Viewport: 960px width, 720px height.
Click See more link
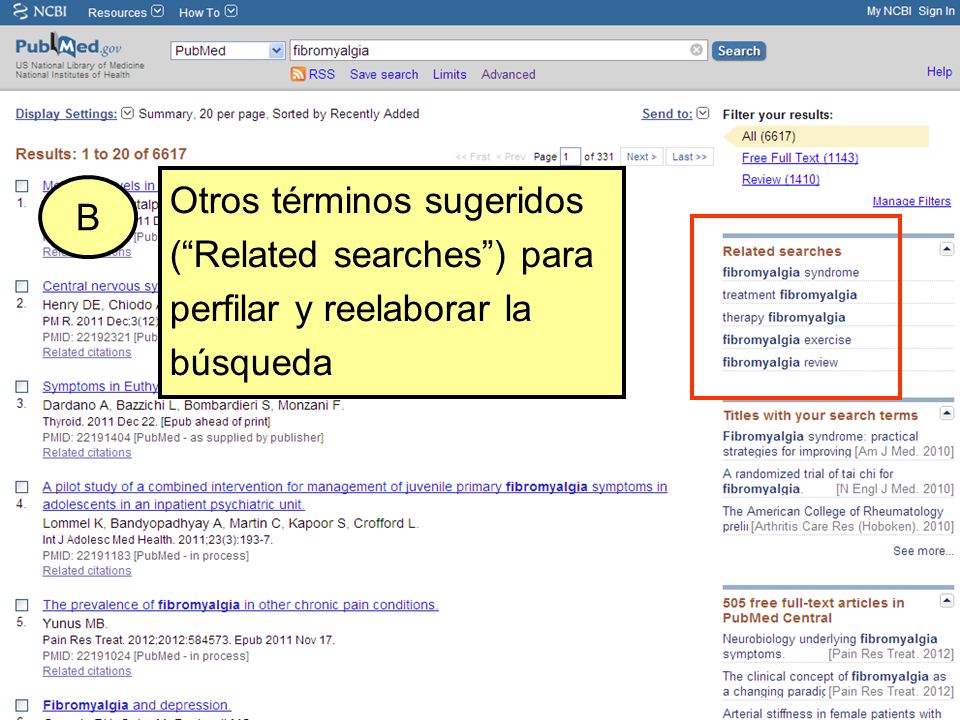tap(923, 551)
